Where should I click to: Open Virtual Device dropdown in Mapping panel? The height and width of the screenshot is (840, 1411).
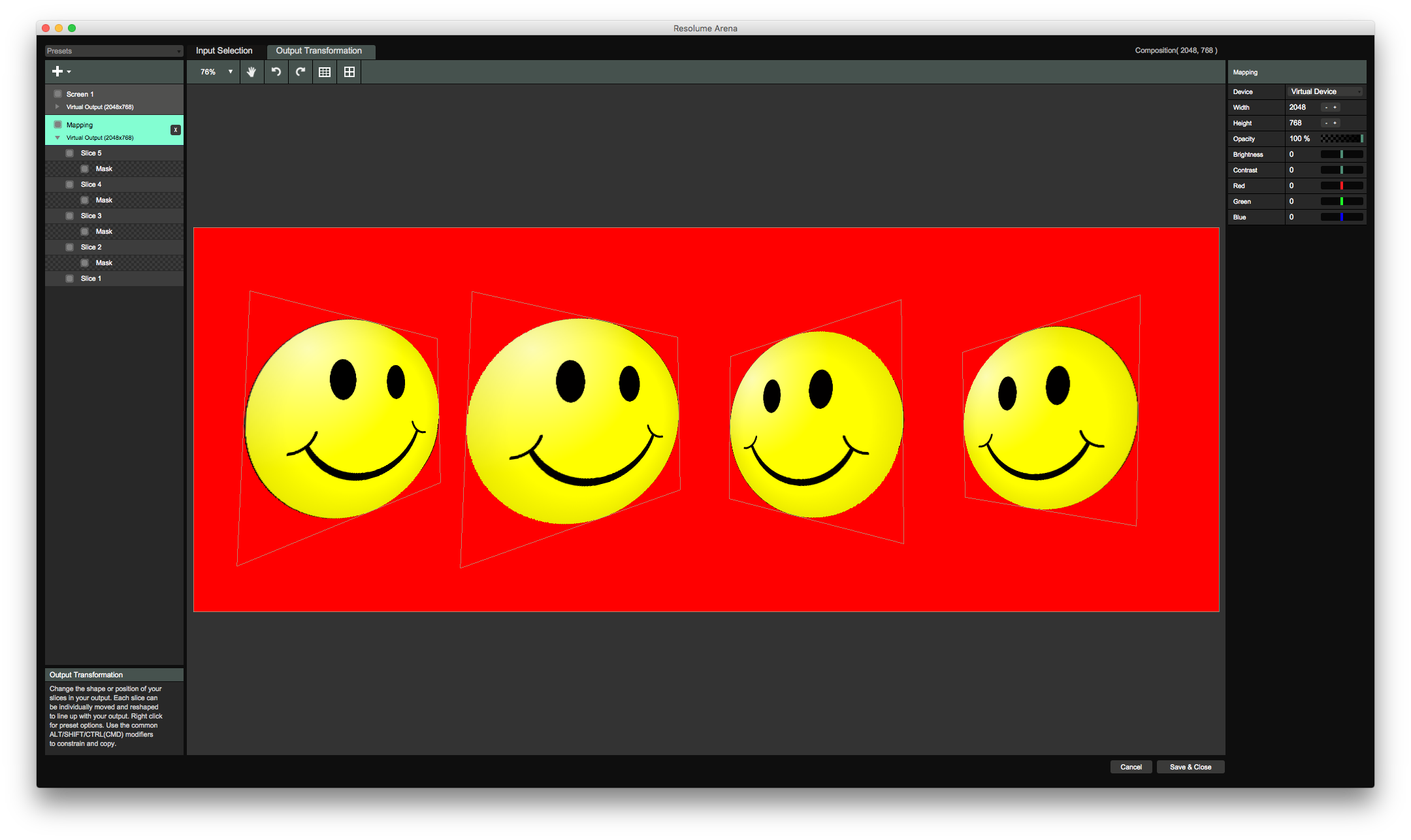coord(1325,91)
